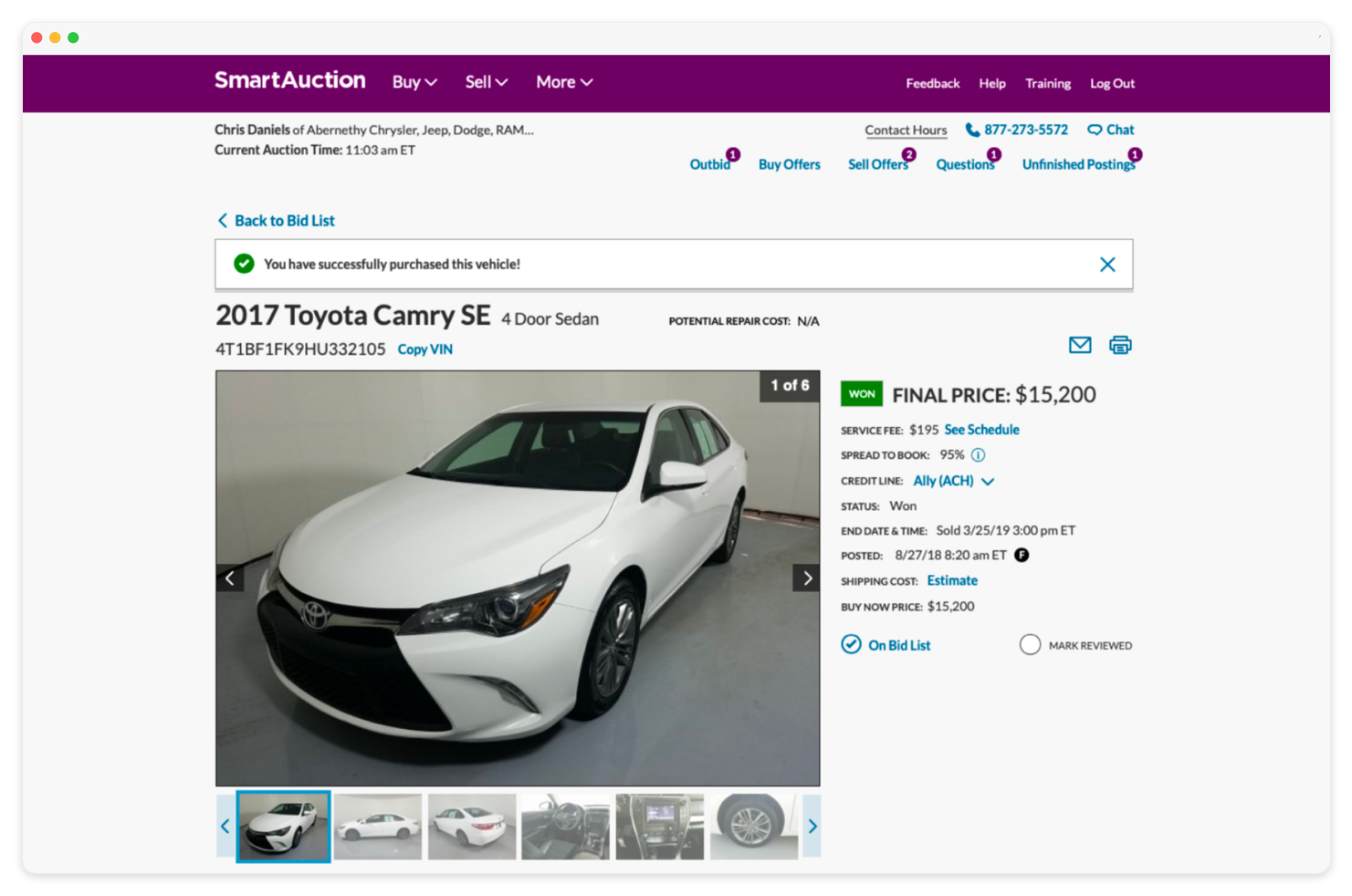Open Chat with the speech bubble icon
The width and height of the screenshot is (1352, 896).
click(1095, 130)
